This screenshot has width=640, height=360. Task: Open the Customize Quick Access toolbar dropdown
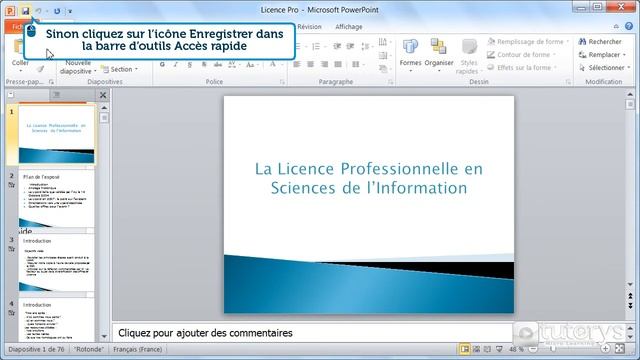(70, 11)
